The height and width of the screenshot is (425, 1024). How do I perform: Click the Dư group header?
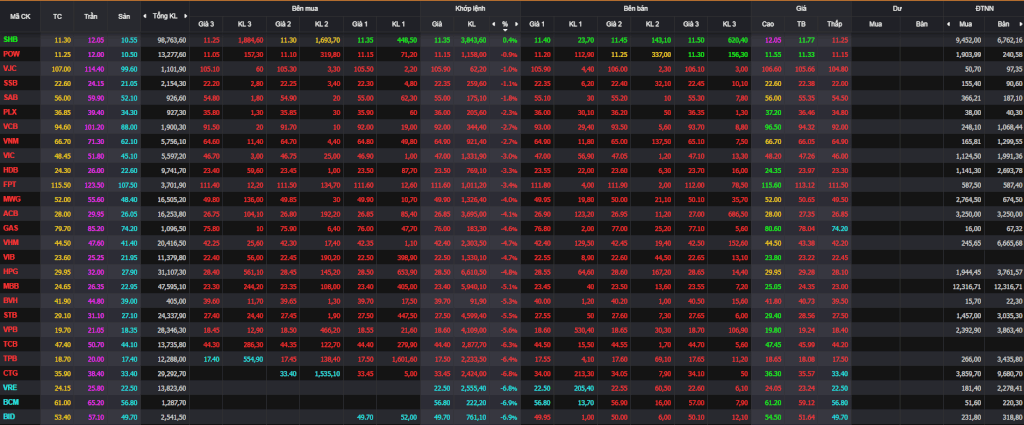tap(897, 8)
